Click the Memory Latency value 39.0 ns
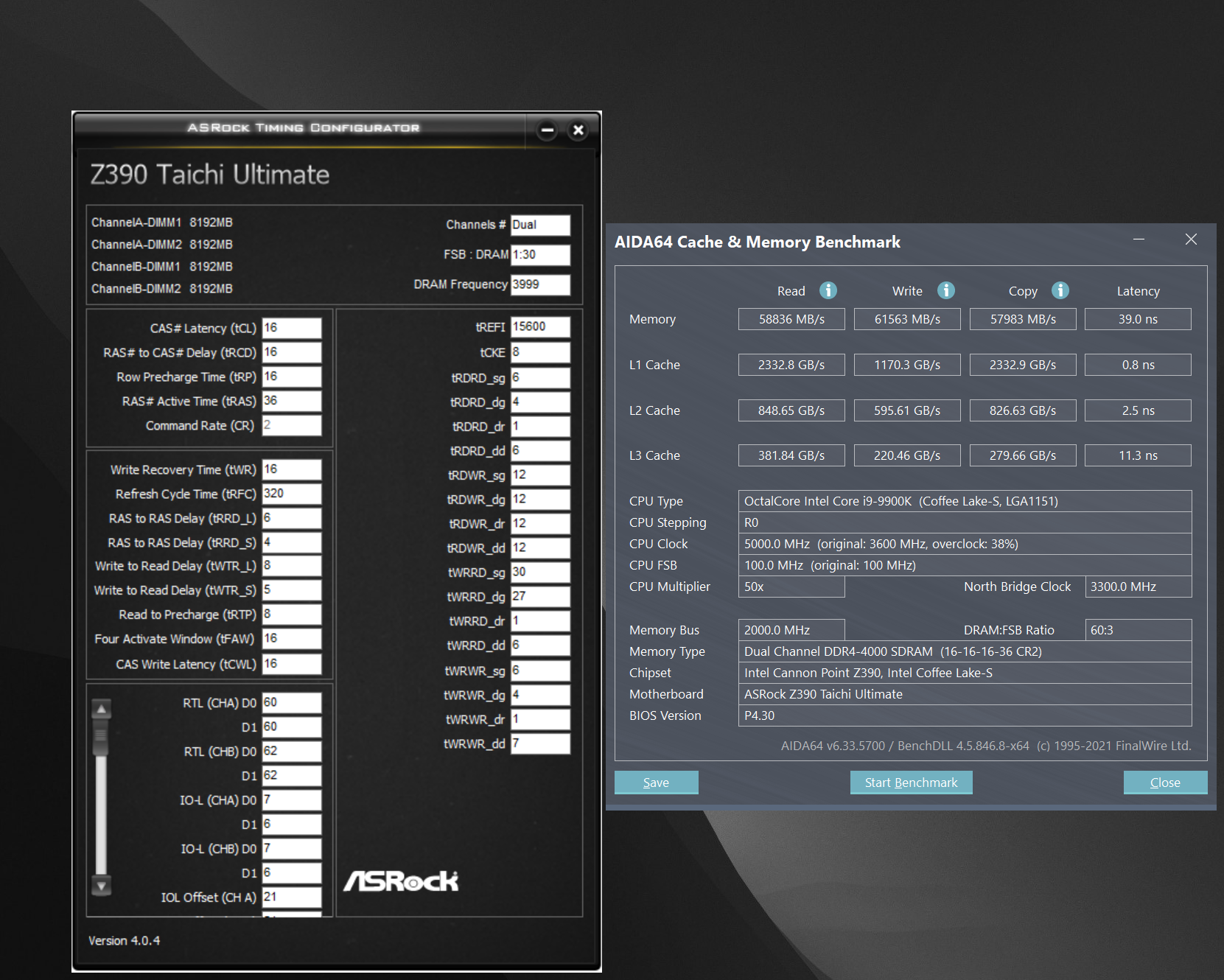Image resolution: width=1224 pixels, height=980 pixels. click(1138, 319)
